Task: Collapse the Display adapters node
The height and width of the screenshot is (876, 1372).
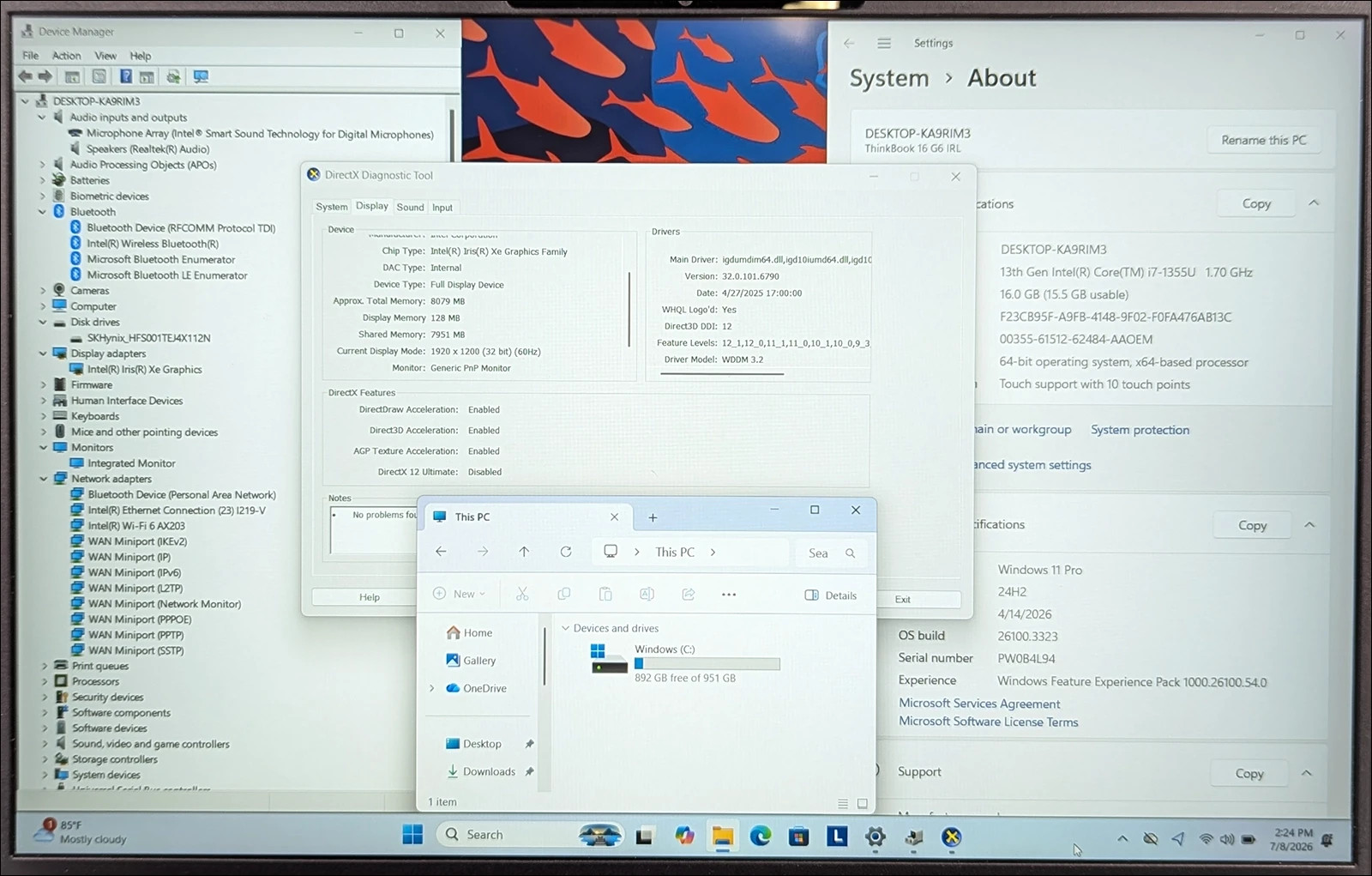Action: point(42,353)
